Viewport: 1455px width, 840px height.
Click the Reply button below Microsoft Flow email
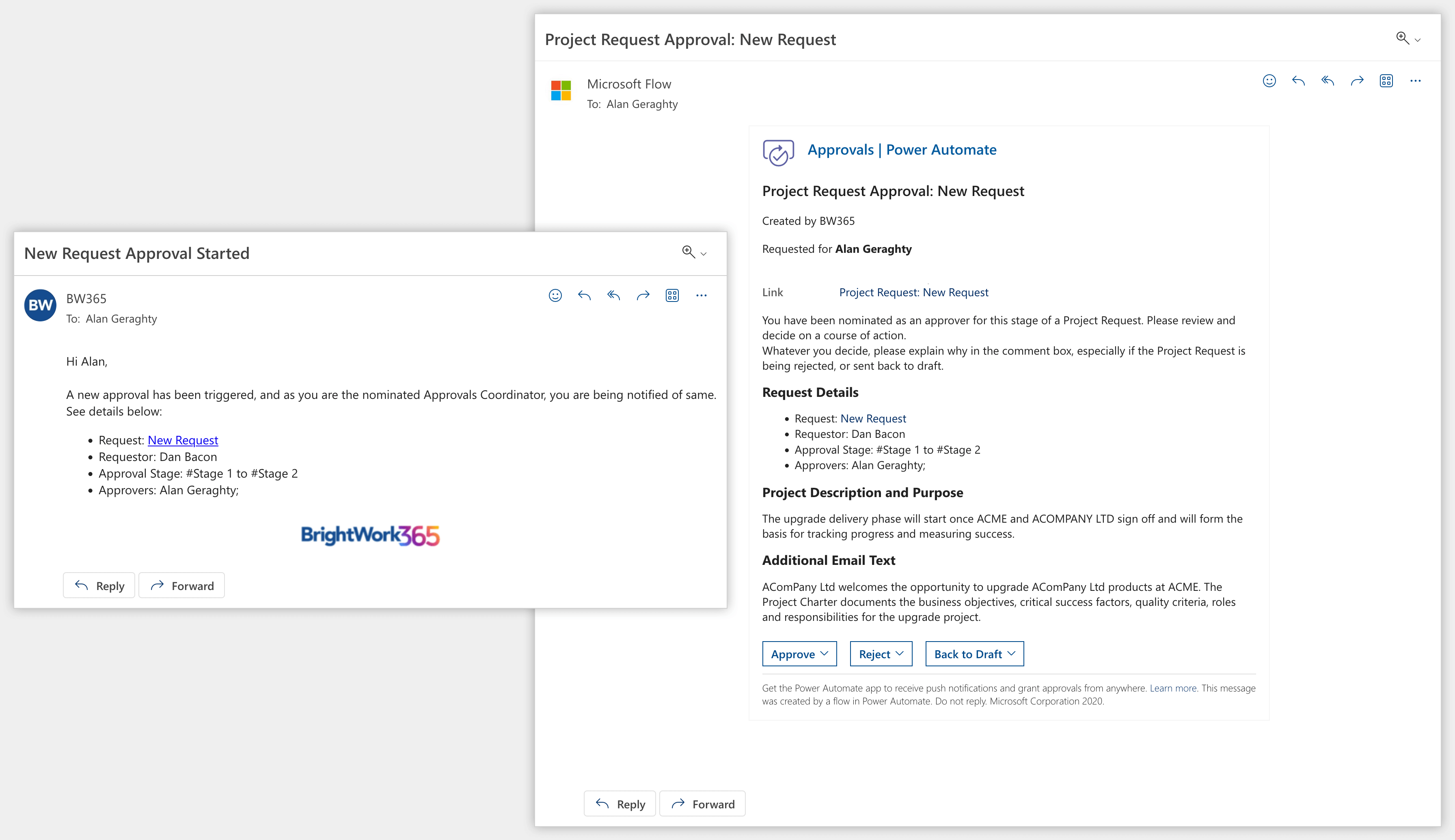[620, 803]
